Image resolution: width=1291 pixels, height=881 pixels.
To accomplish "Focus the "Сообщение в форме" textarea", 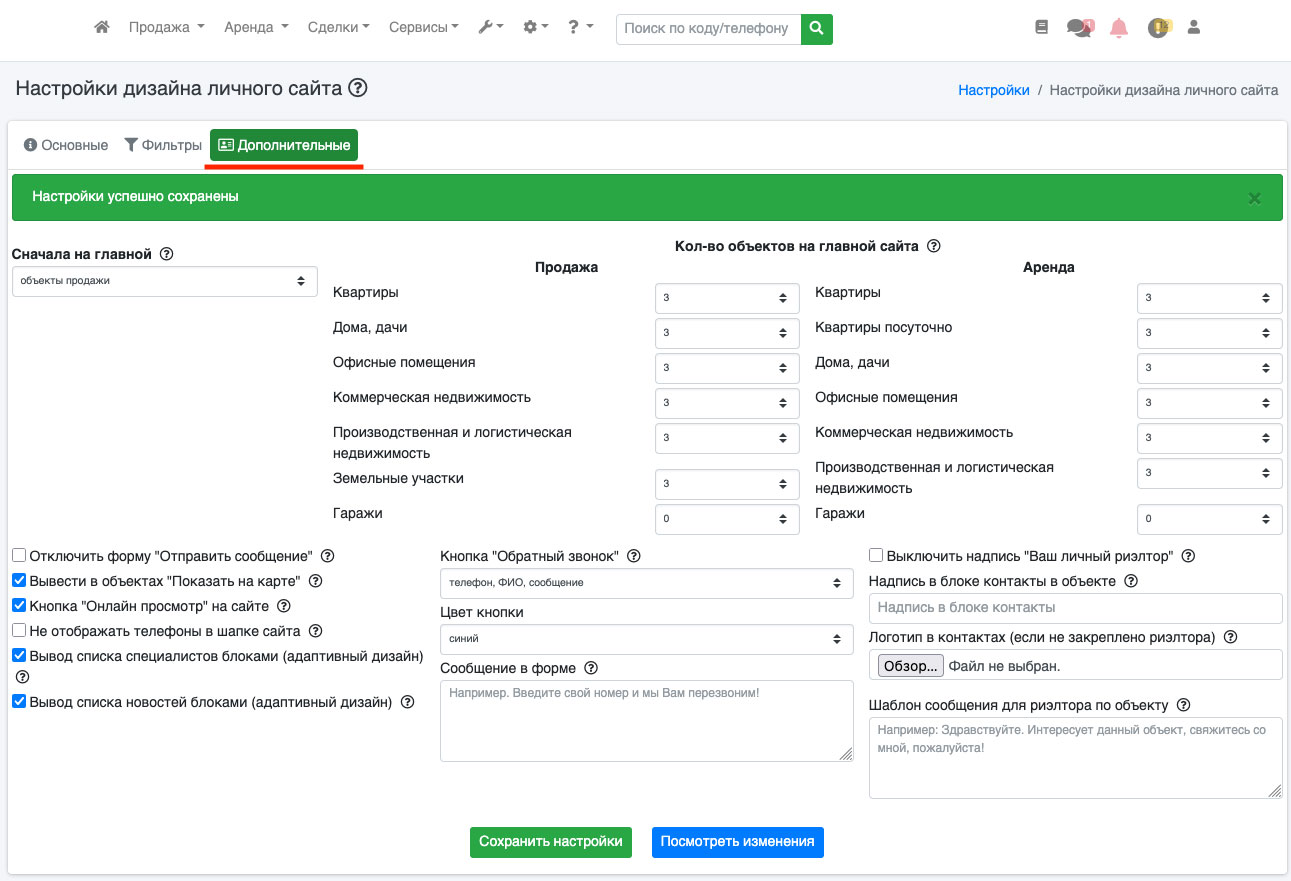I will click(647, 722).
